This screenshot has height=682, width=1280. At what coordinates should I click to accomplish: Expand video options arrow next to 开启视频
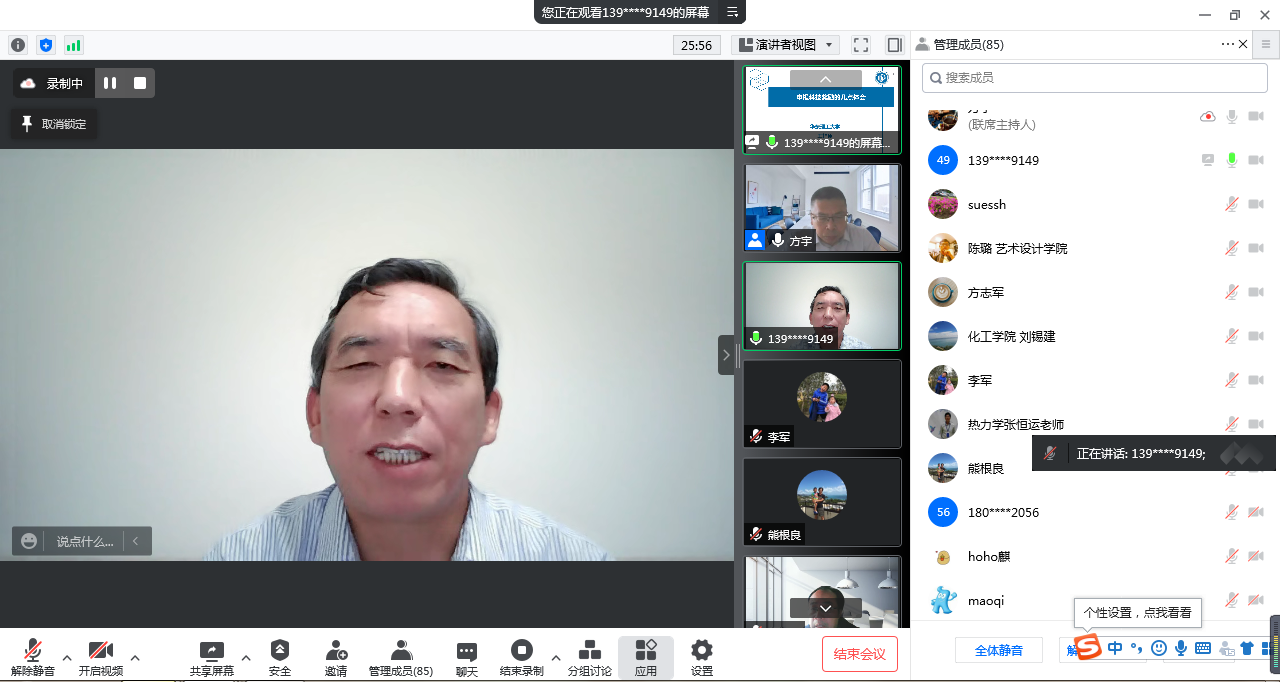click(135, 657)
